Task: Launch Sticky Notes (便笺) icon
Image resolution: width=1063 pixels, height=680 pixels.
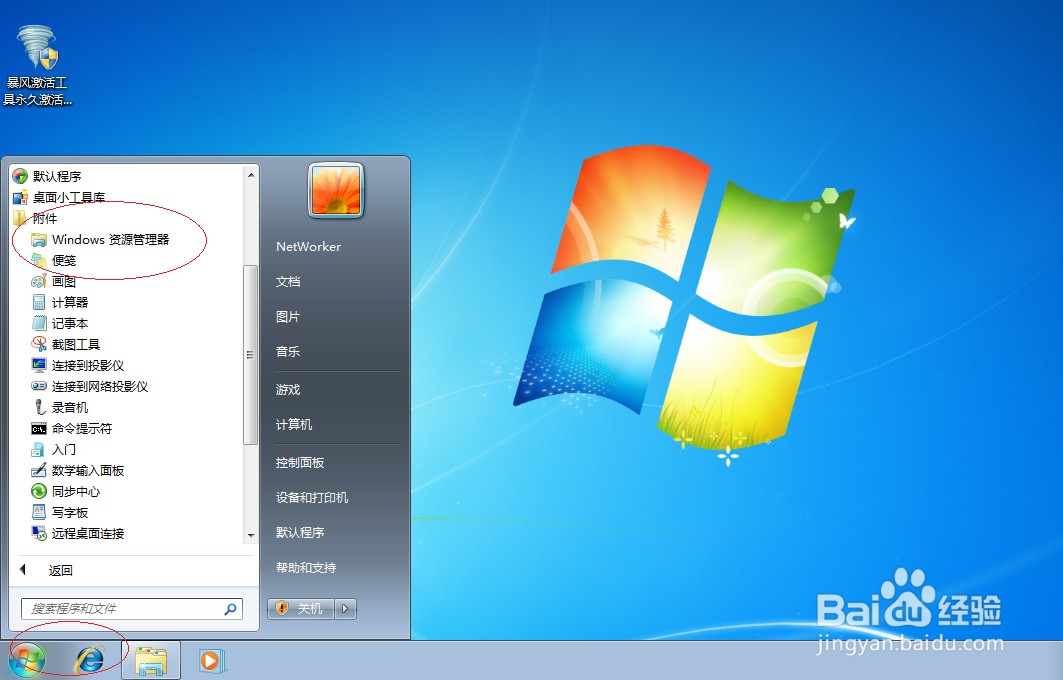Action: (39, 260)
